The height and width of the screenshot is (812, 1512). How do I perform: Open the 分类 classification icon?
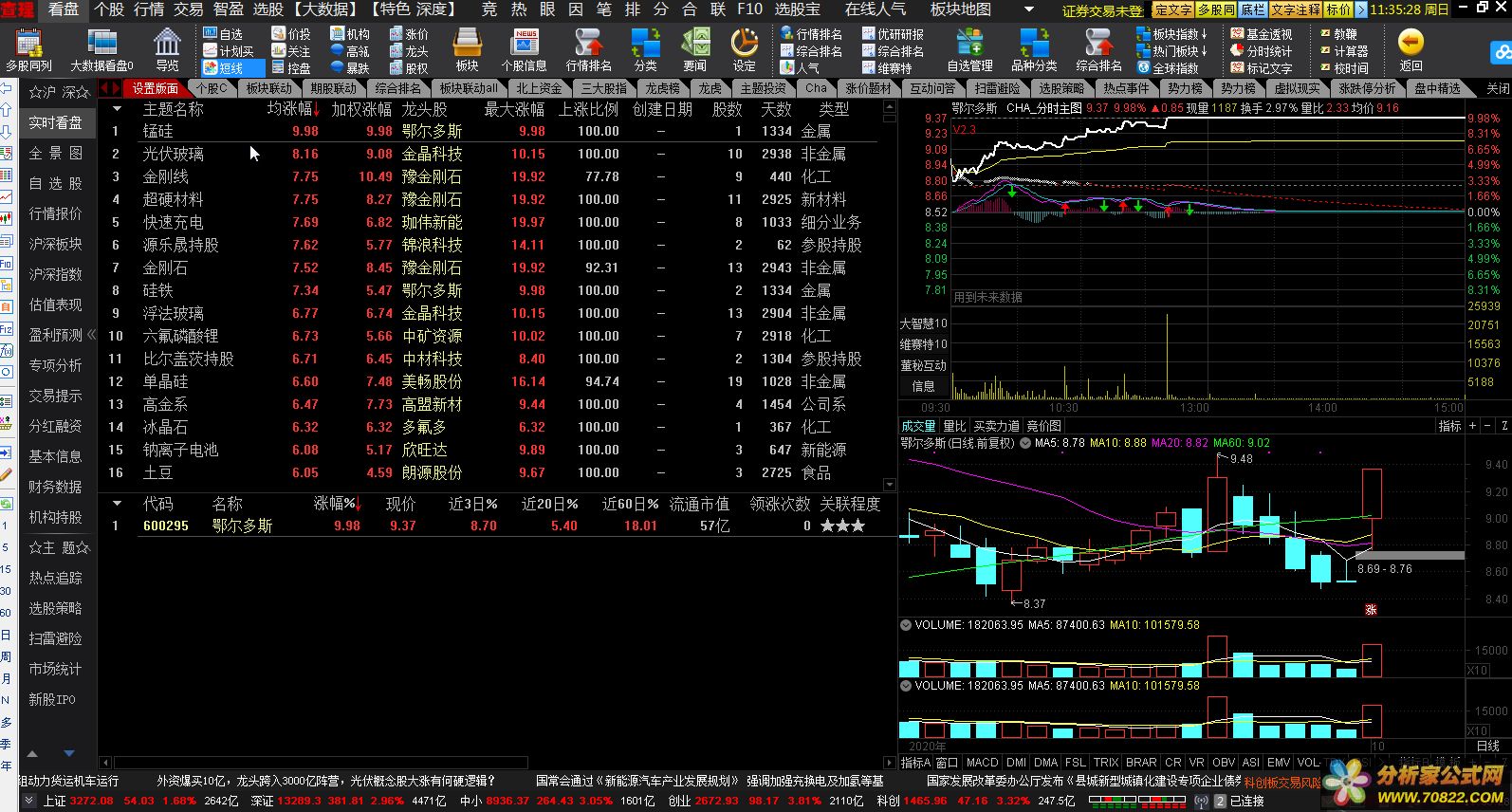tap(646, 49)
